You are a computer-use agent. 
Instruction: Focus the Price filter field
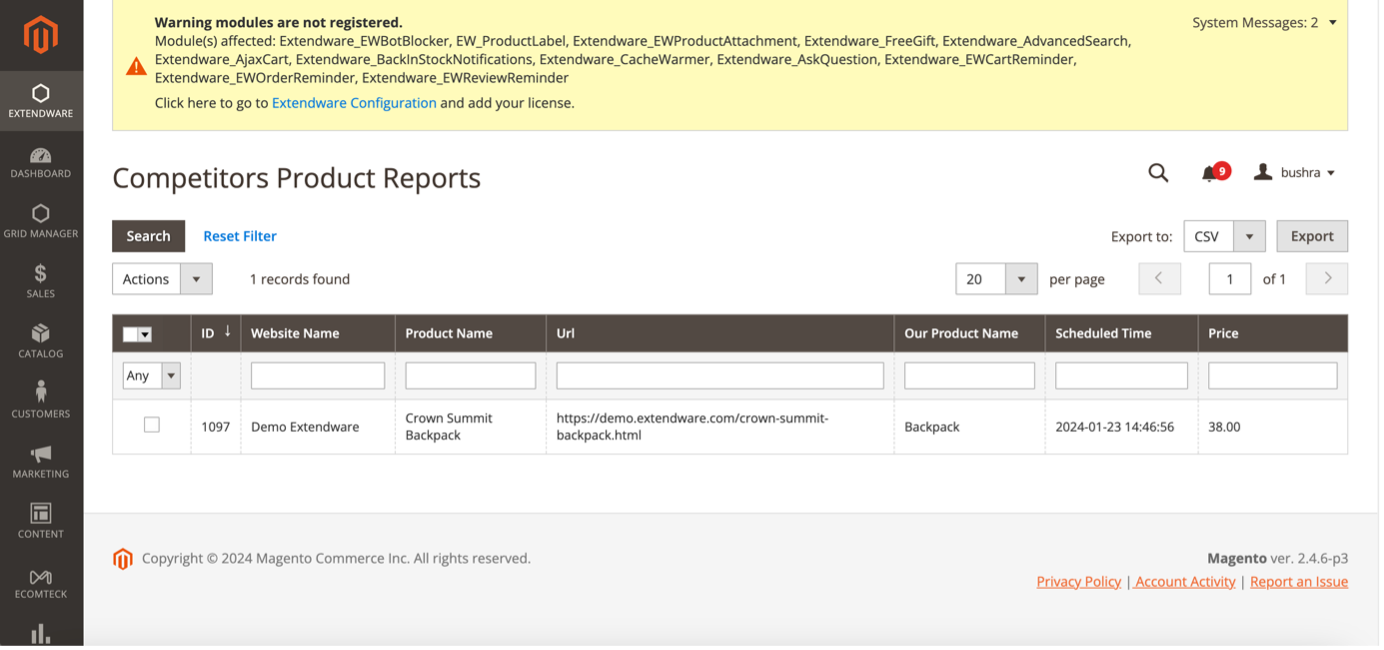pos(1273,376)
